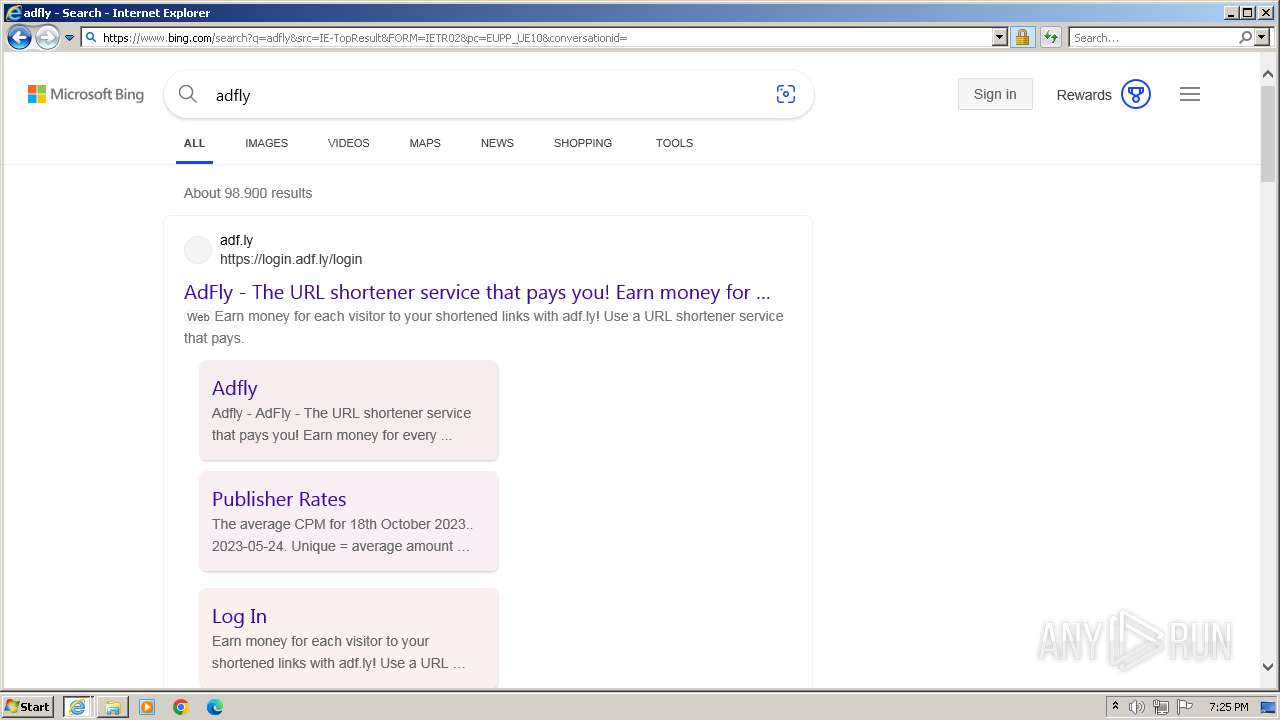Click the Rewards trophy medal icon
1280x720 pixels.
click(1136, 94)
